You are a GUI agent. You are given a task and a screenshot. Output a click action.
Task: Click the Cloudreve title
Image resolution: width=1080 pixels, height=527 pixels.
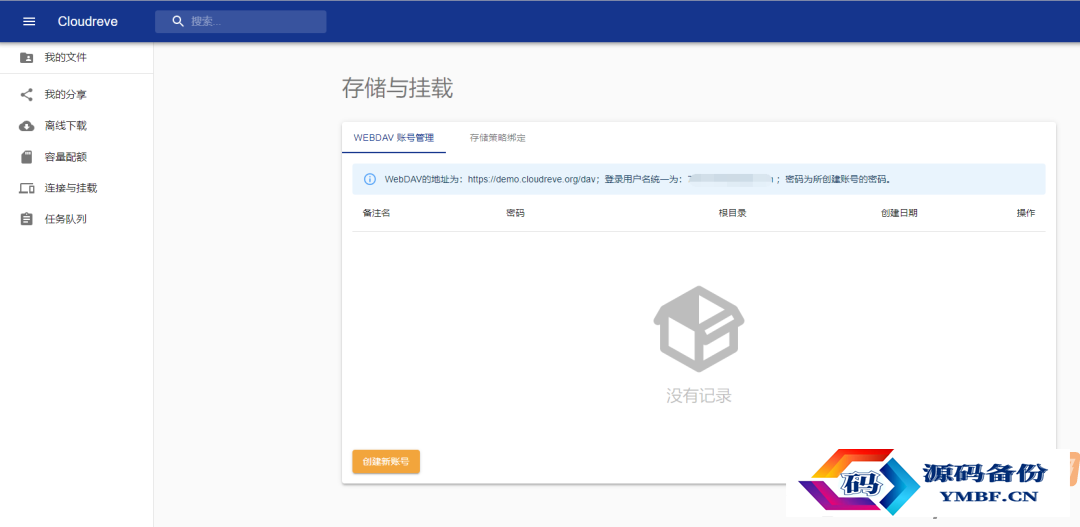click(87, 21)
